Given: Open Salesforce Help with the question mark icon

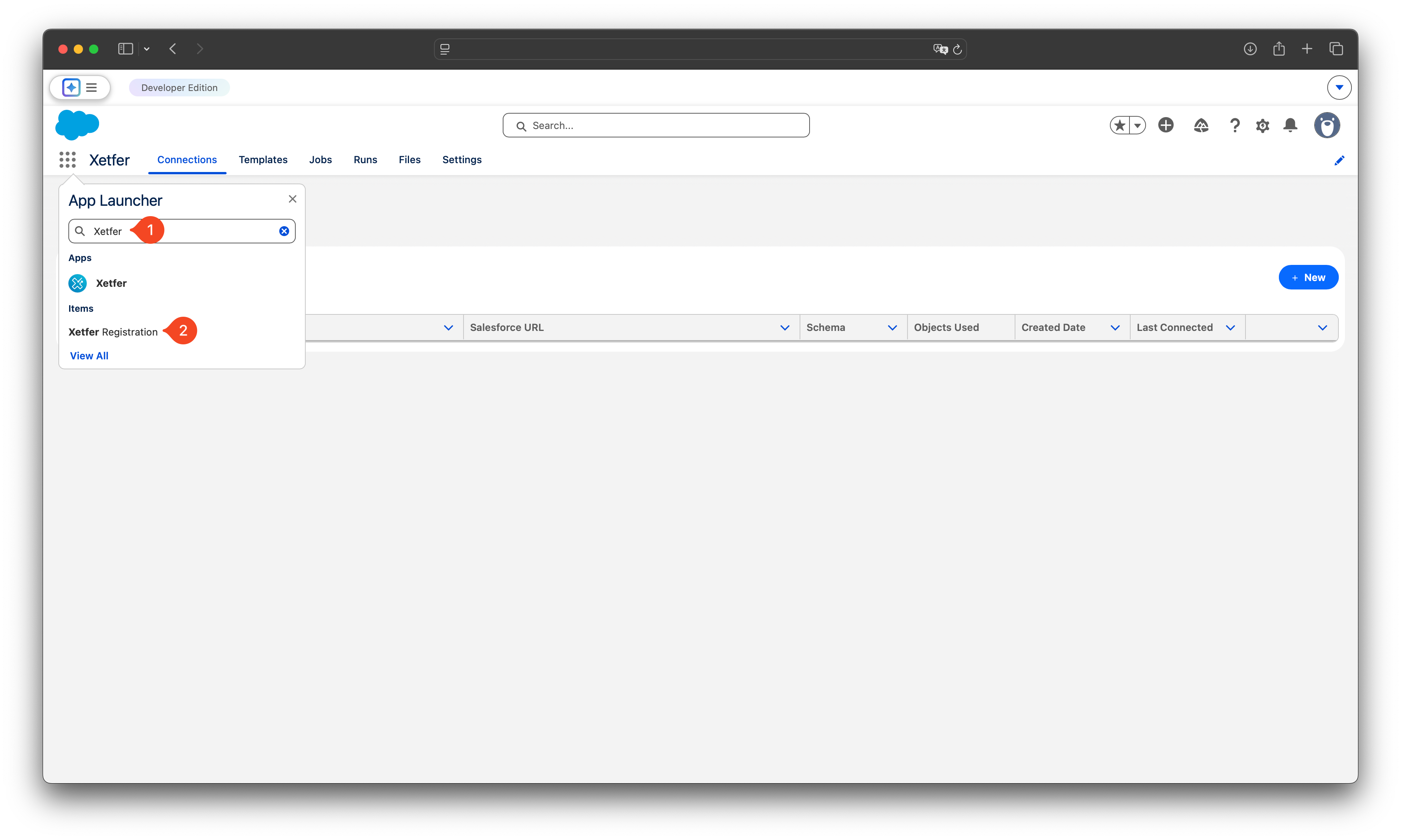Looking at the screenshot, I should pos(1235,125).
